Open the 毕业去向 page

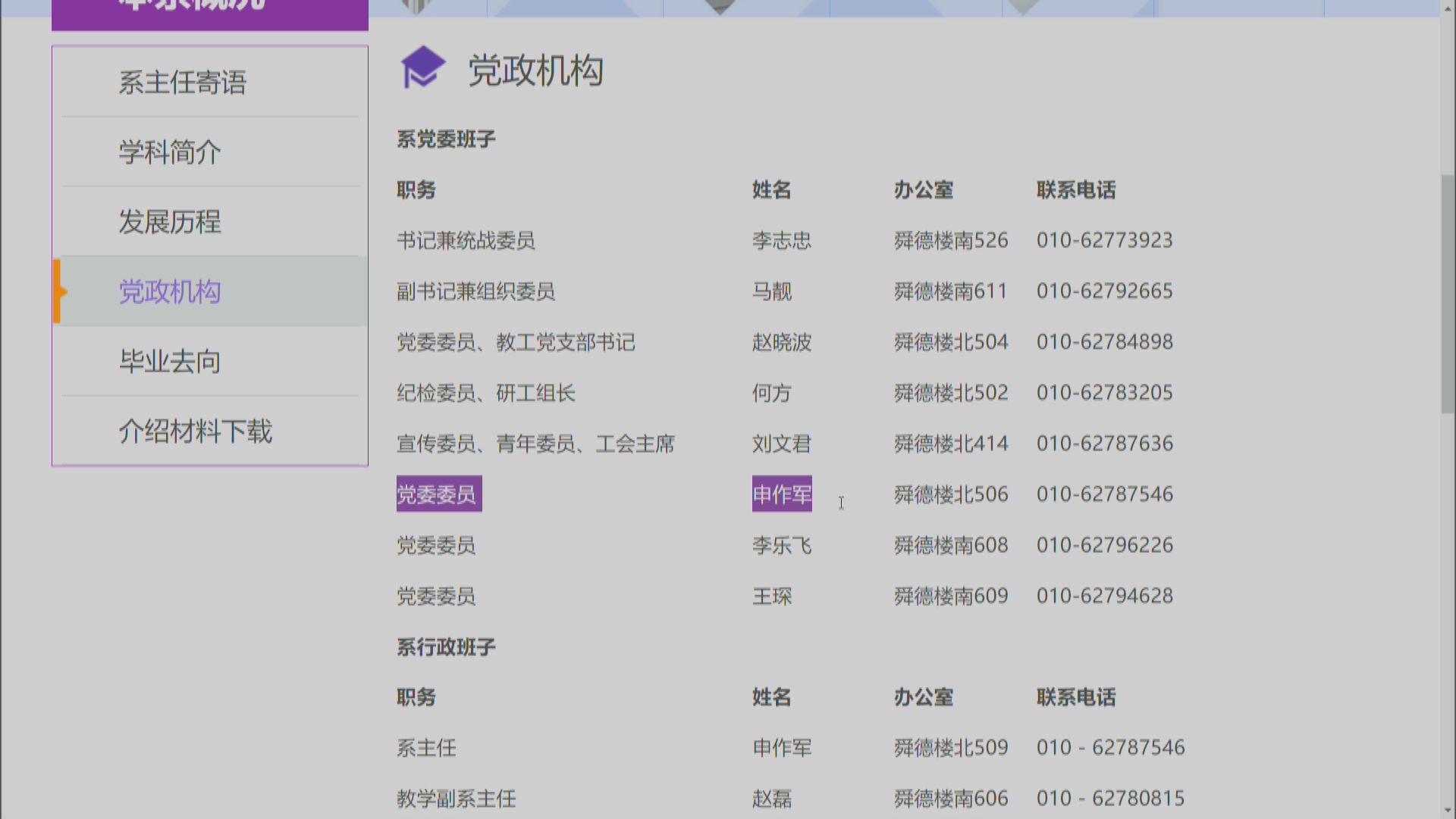click(170, 362)
